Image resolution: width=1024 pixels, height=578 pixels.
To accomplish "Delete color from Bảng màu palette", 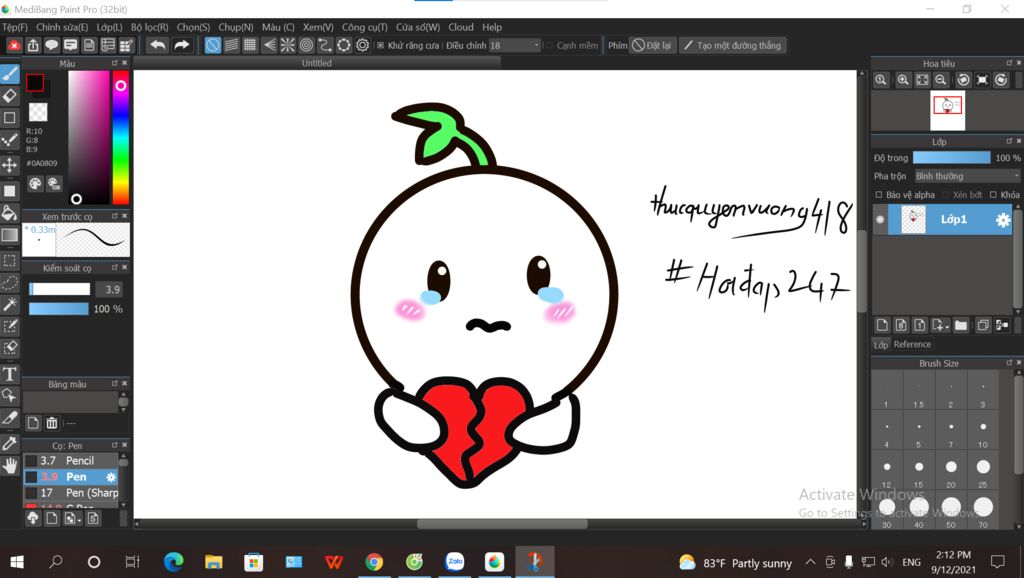I will click(x=52, y=423).
